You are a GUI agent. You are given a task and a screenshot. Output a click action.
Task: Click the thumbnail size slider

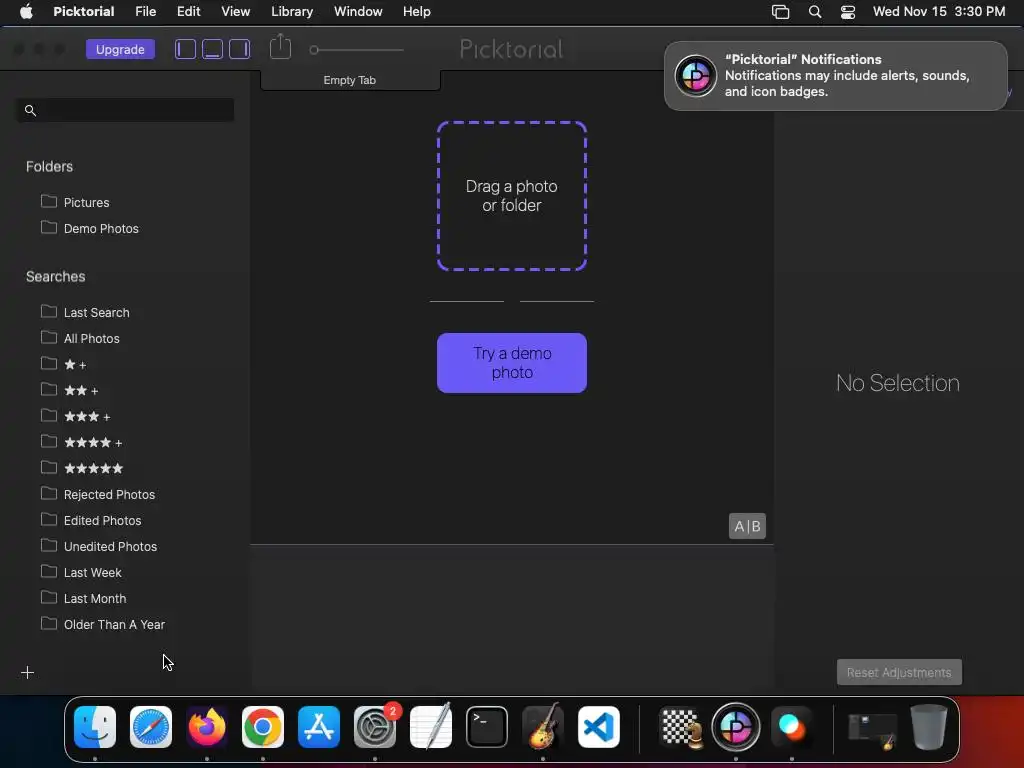pyautogui.click(x=357, y=50)
